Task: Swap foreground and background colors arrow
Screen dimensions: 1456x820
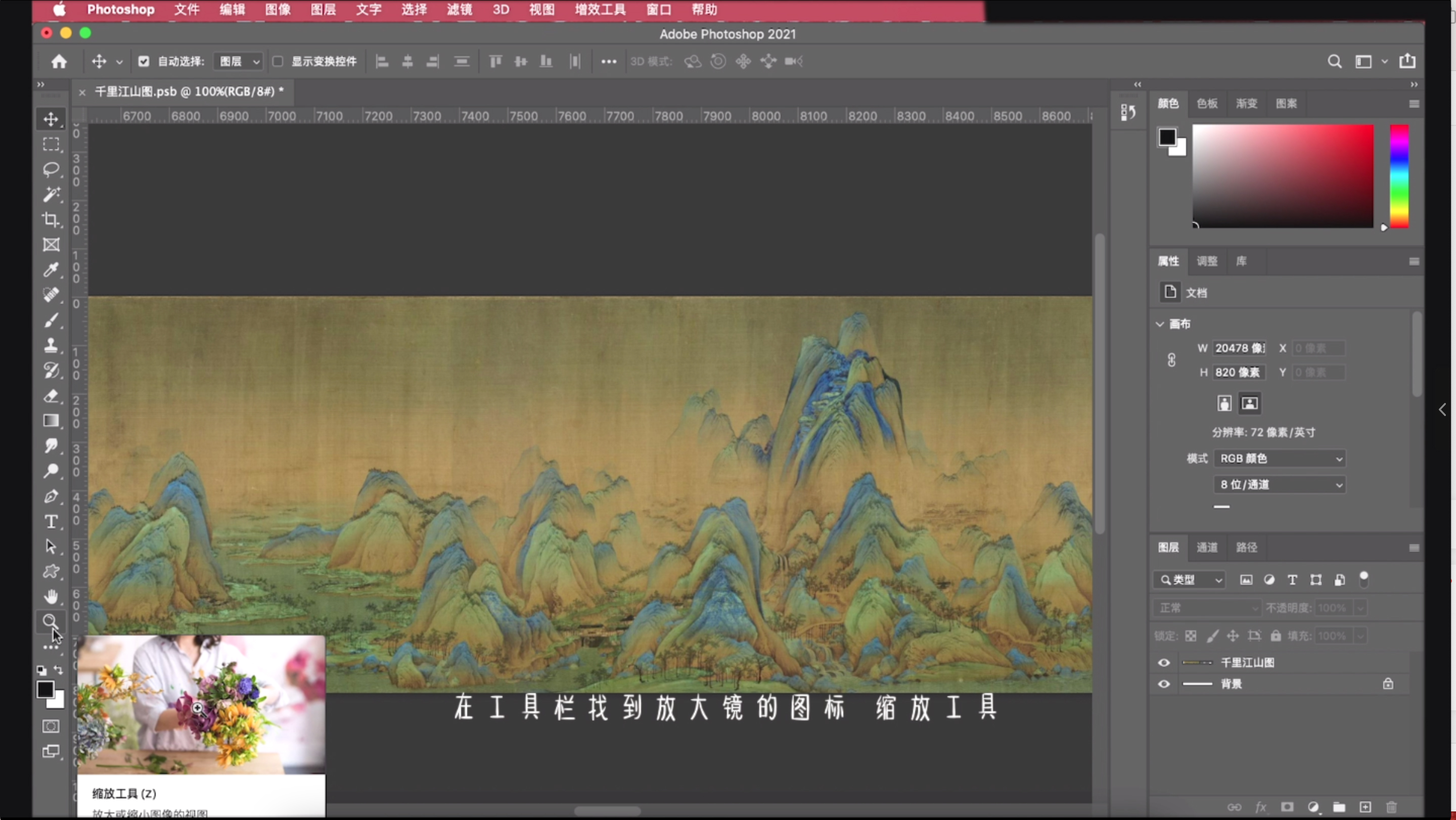Action: tap(58, 670)
